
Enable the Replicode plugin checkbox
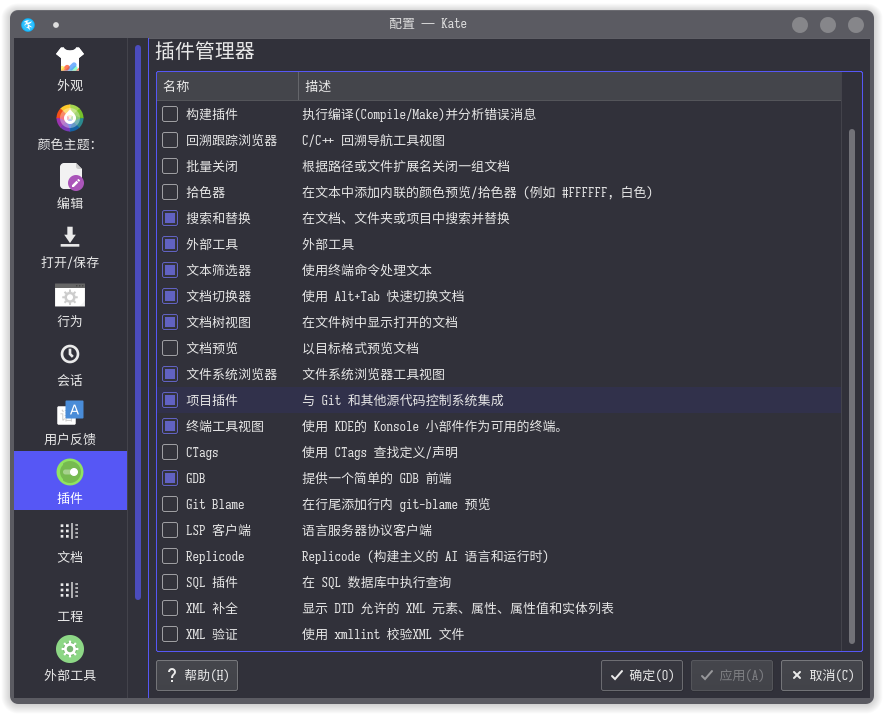click(170, 556)
